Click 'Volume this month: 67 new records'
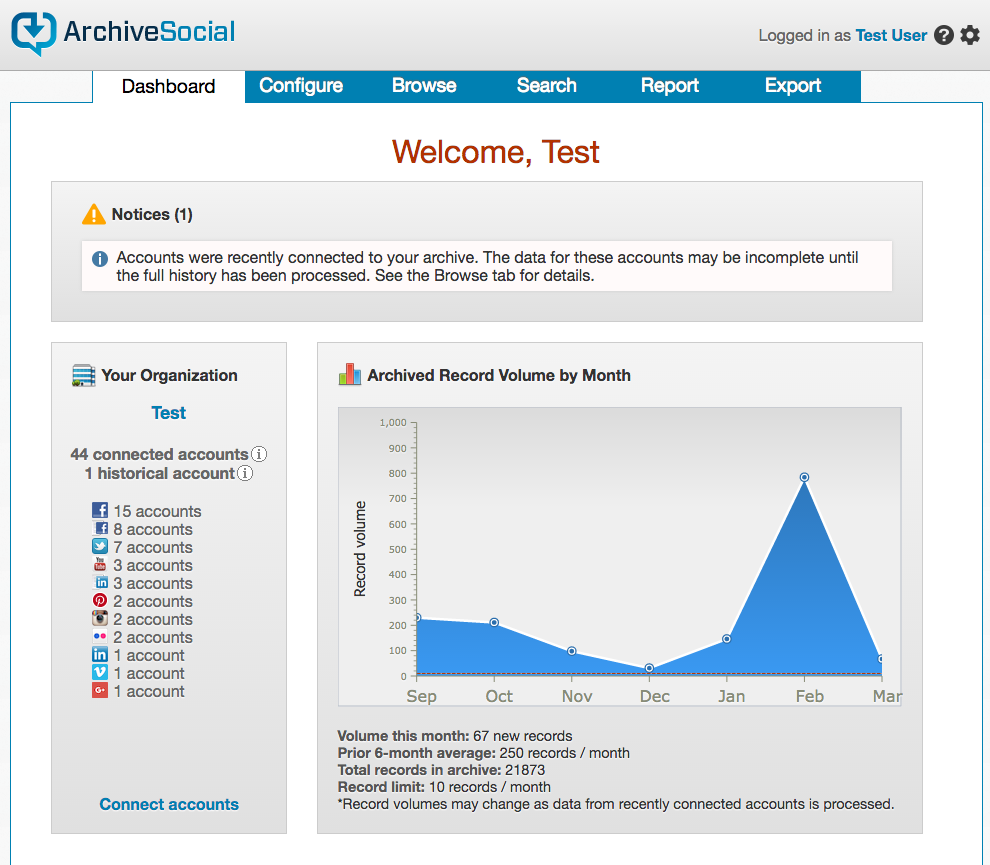This screenshot has width=990, height=865. click(x=455, y=736)
